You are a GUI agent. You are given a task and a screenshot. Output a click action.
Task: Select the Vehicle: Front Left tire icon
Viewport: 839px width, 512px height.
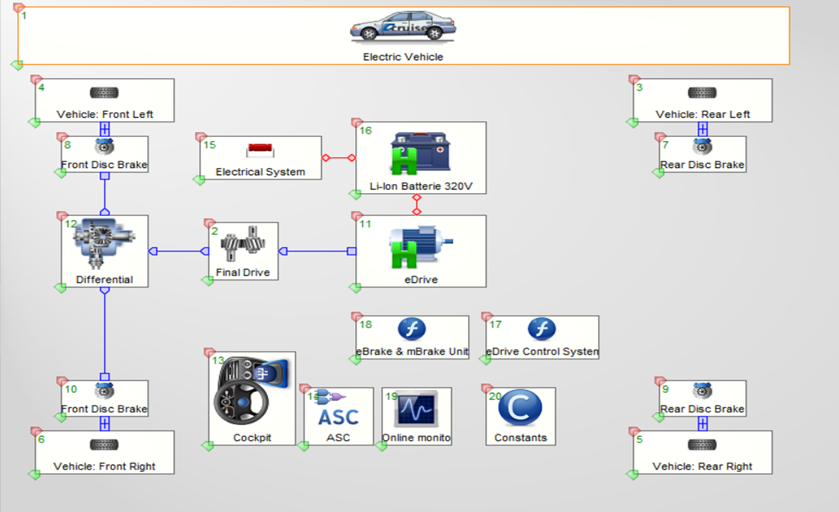tap(104, 93)
